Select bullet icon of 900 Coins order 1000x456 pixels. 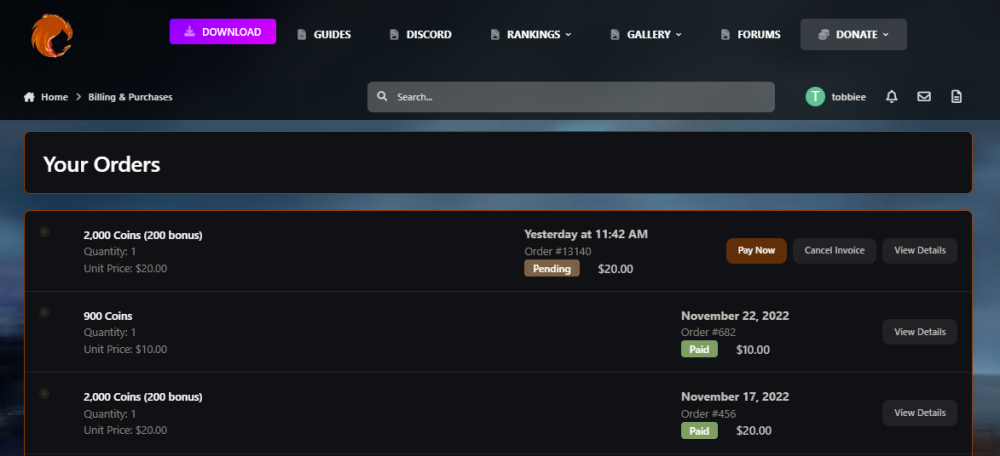[x=44, y=313]
